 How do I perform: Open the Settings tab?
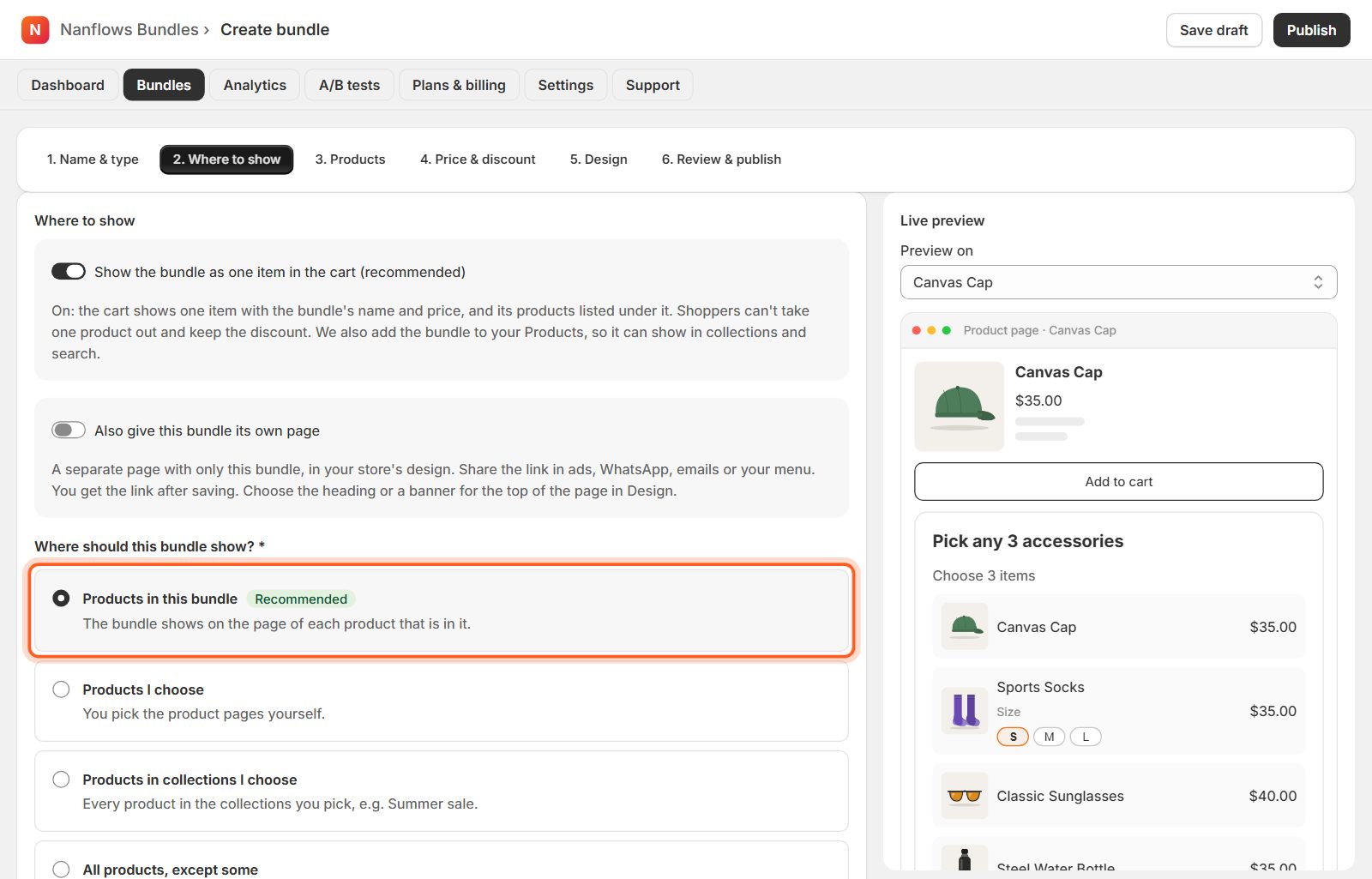click(x=565, y=85)
